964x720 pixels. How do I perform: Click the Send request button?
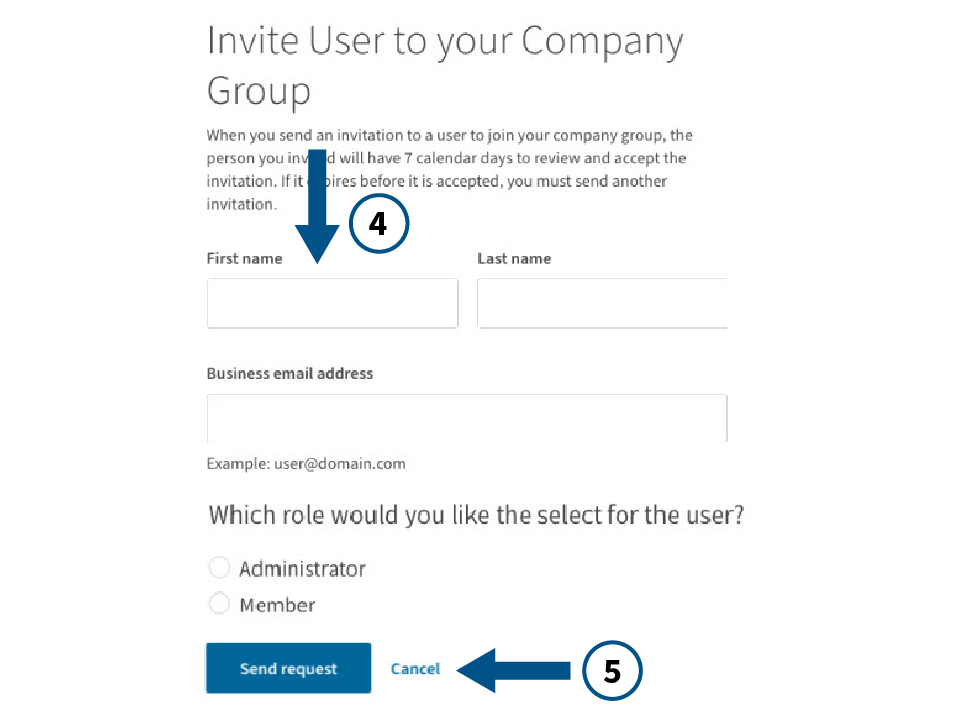click(x=288, y=668)
